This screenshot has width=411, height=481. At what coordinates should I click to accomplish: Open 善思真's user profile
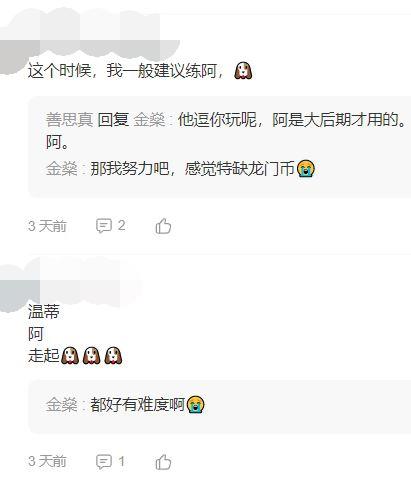pos(69,120)
